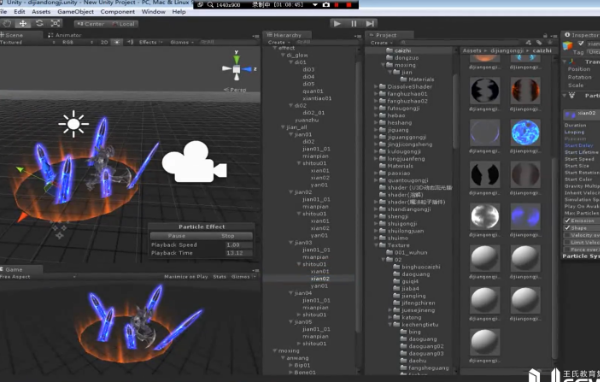This screenshot has height=382, width=600.
Task: Click Pause in Particle Effect panel
Action: (x=176, y=236)
